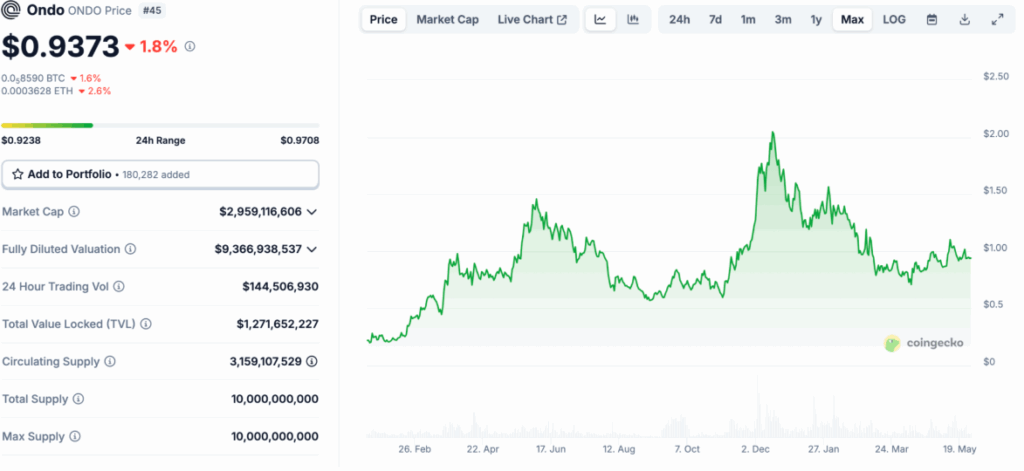Click the $2.00 y-axis label
This screenshot has height=471, width=1024.
(x=994, y=134)
